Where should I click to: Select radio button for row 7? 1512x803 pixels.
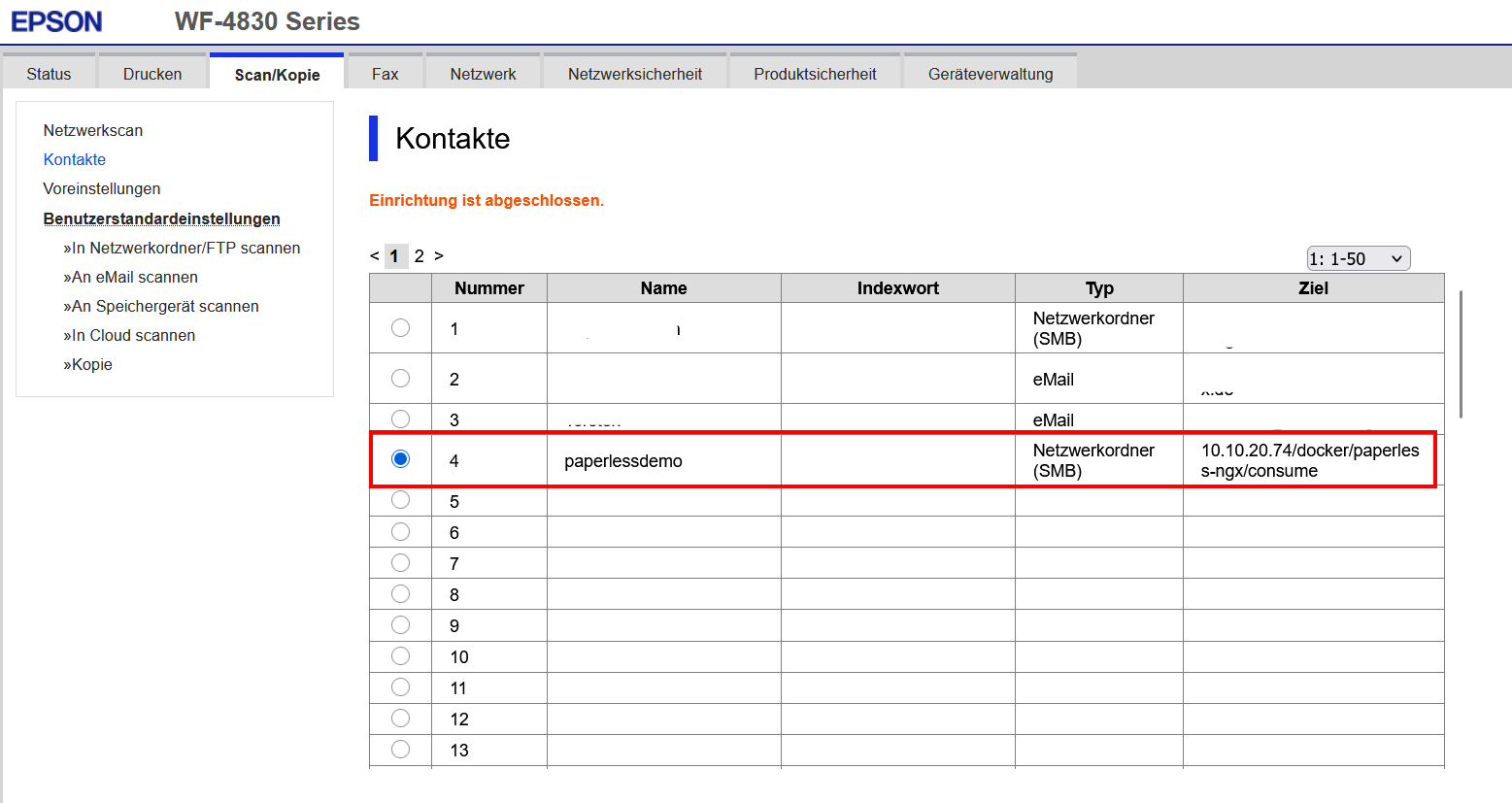pyautogui.click(x=400, y=563)
